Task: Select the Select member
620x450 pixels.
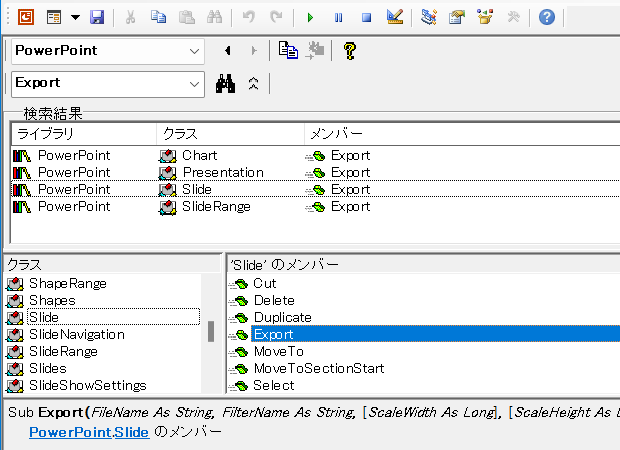Action: coord(274,386)
